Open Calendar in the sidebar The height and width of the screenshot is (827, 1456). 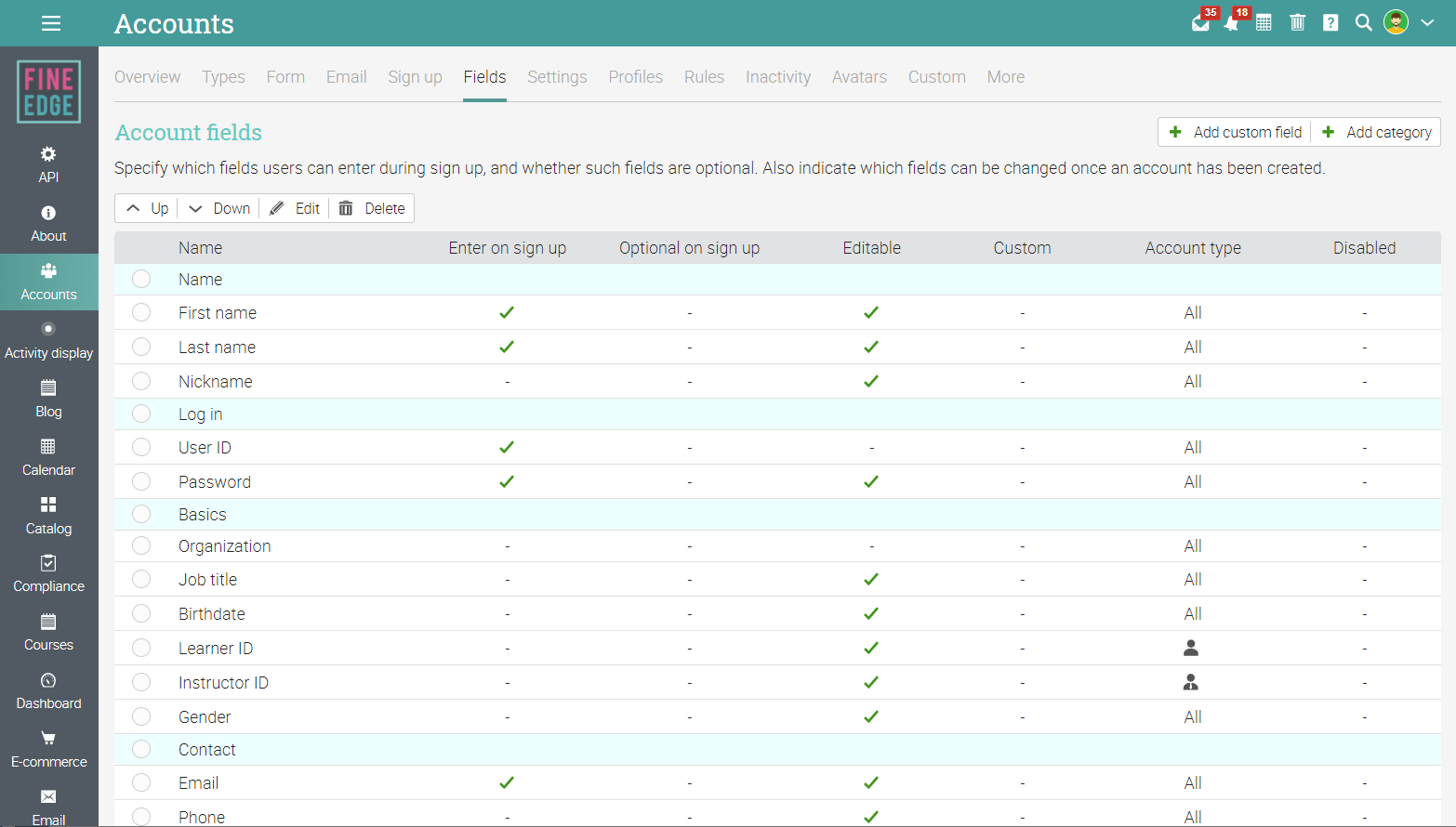tap(49, 458)
